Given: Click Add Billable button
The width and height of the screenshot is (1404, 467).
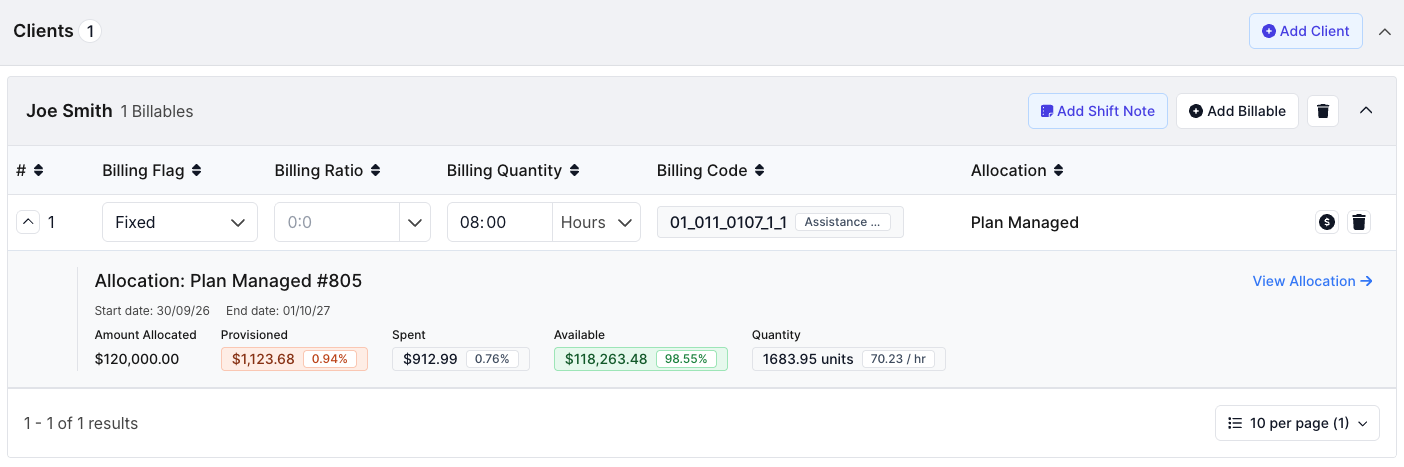Looking at the screenshot, I should click(1237, 111).
